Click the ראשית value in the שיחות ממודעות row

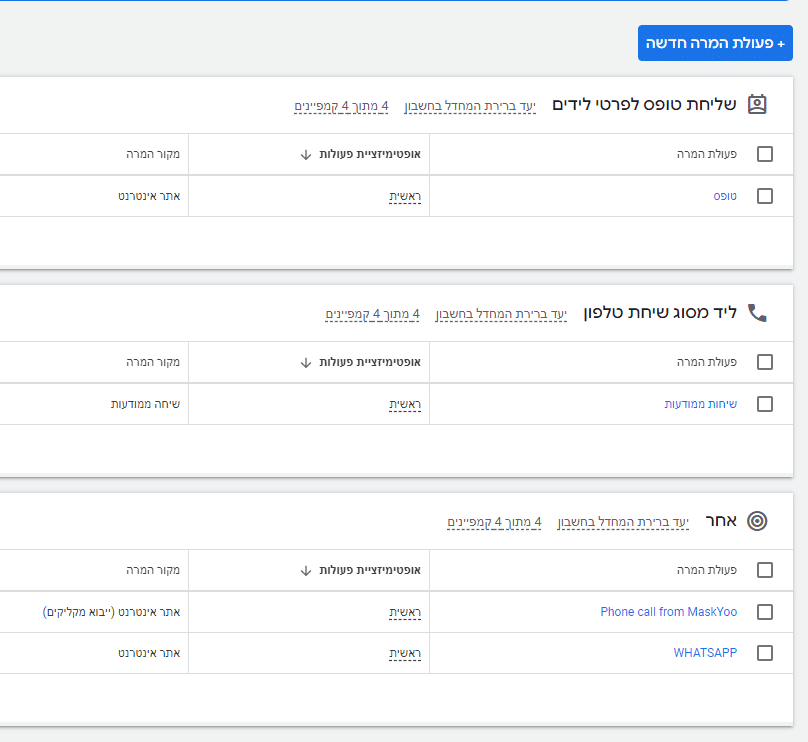(x=405, y=404)
